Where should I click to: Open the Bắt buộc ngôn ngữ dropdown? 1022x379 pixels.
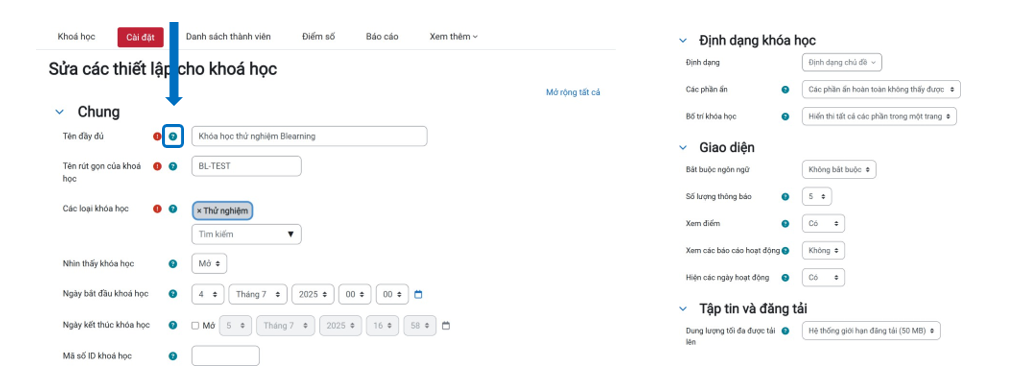[x=840, y=170]
